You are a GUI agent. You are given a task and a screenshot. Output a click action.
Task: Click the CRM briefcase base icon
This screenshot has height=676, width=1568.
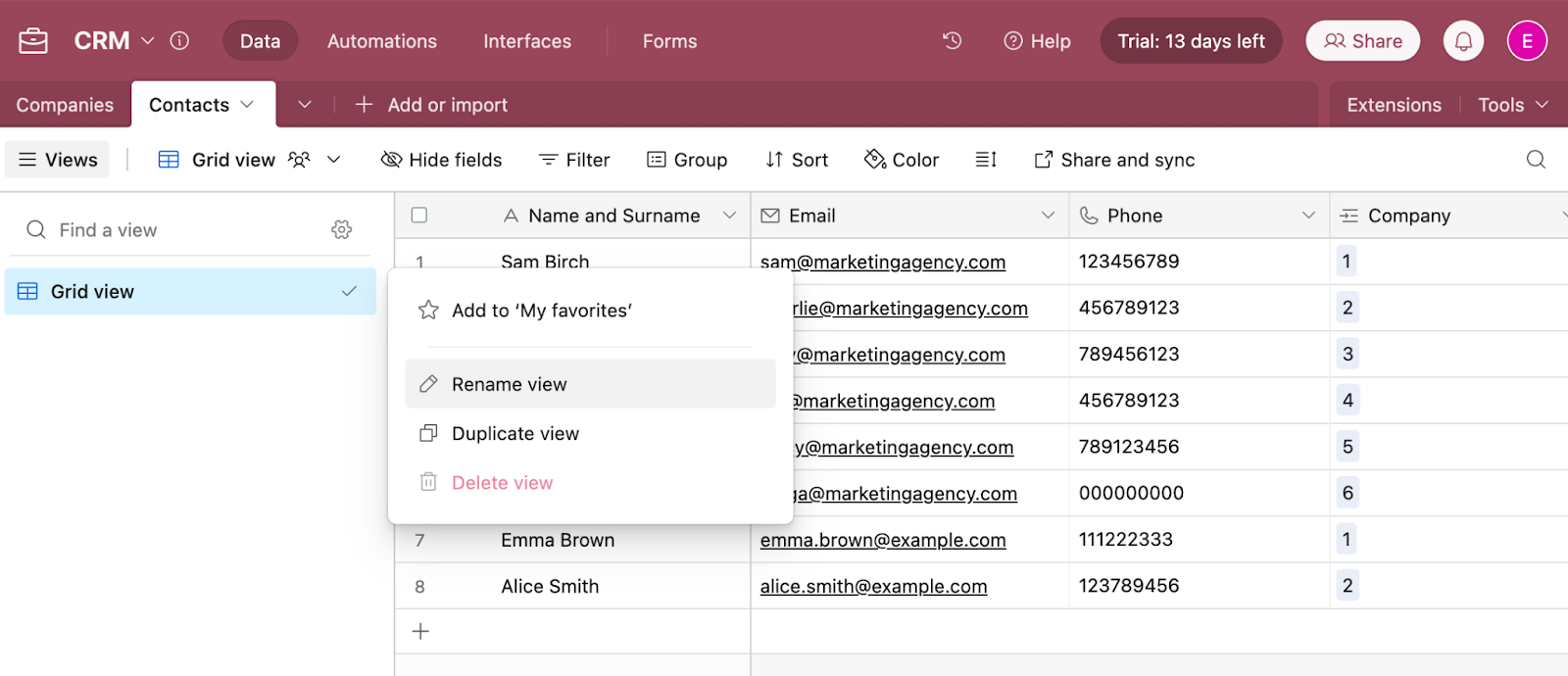(33, 41)
